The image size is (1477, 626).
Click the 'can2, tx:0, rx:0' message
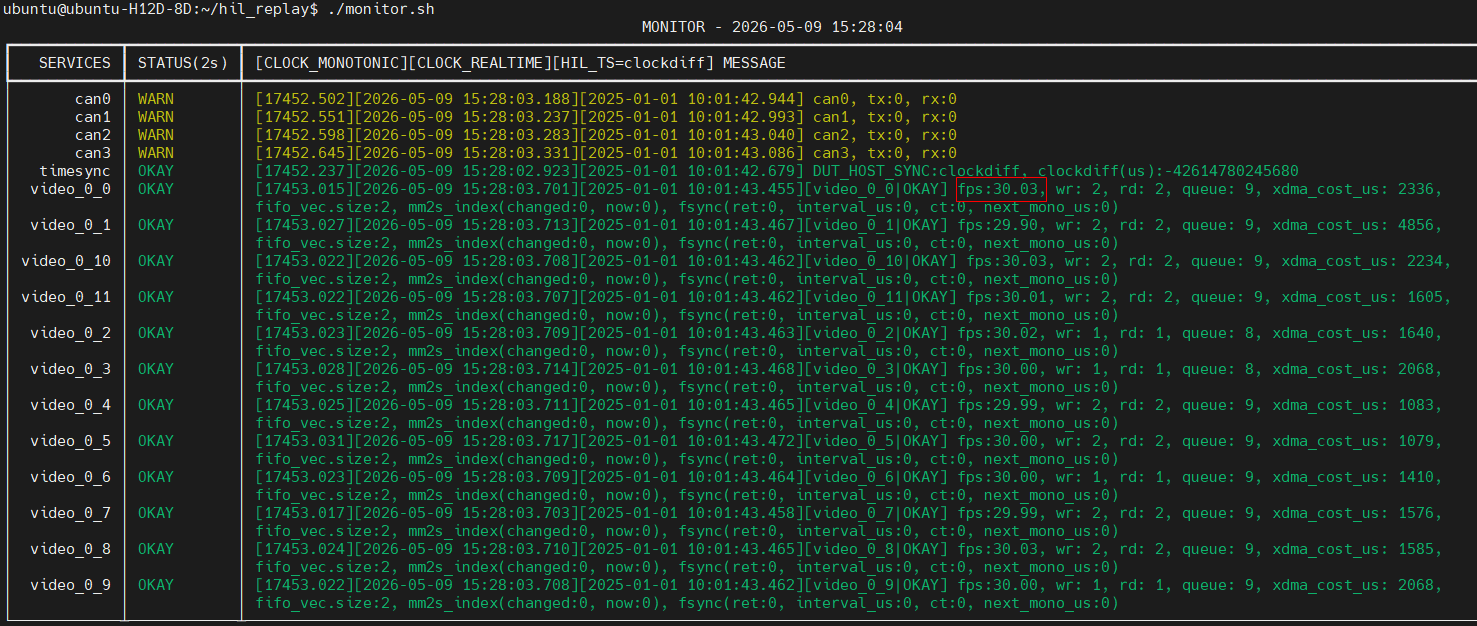coord(885,135)
